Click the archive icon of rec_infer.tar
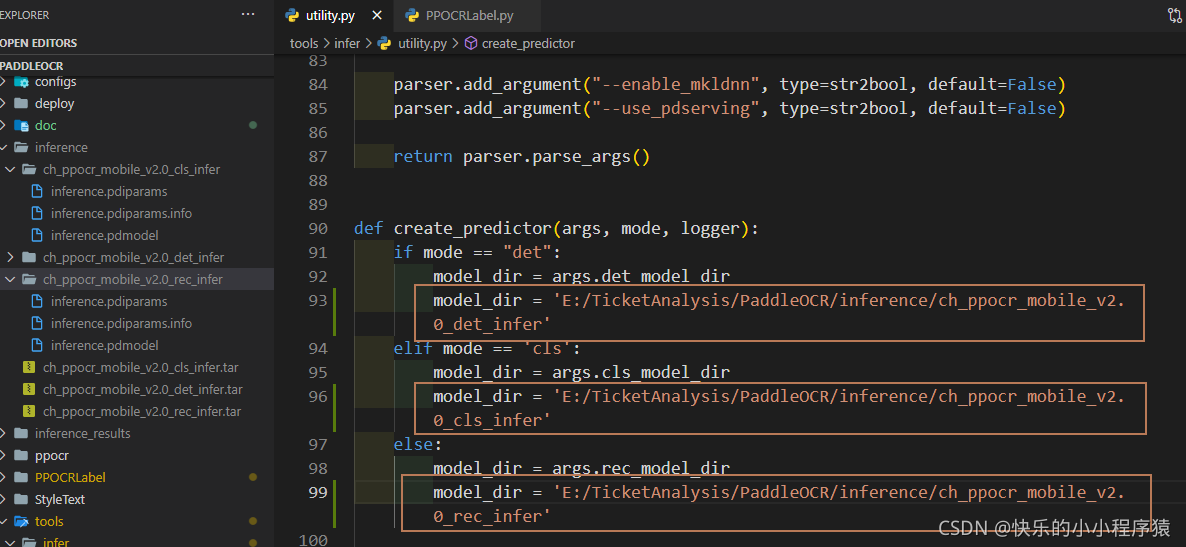The image size is (1186, 547). coord(29,412)
